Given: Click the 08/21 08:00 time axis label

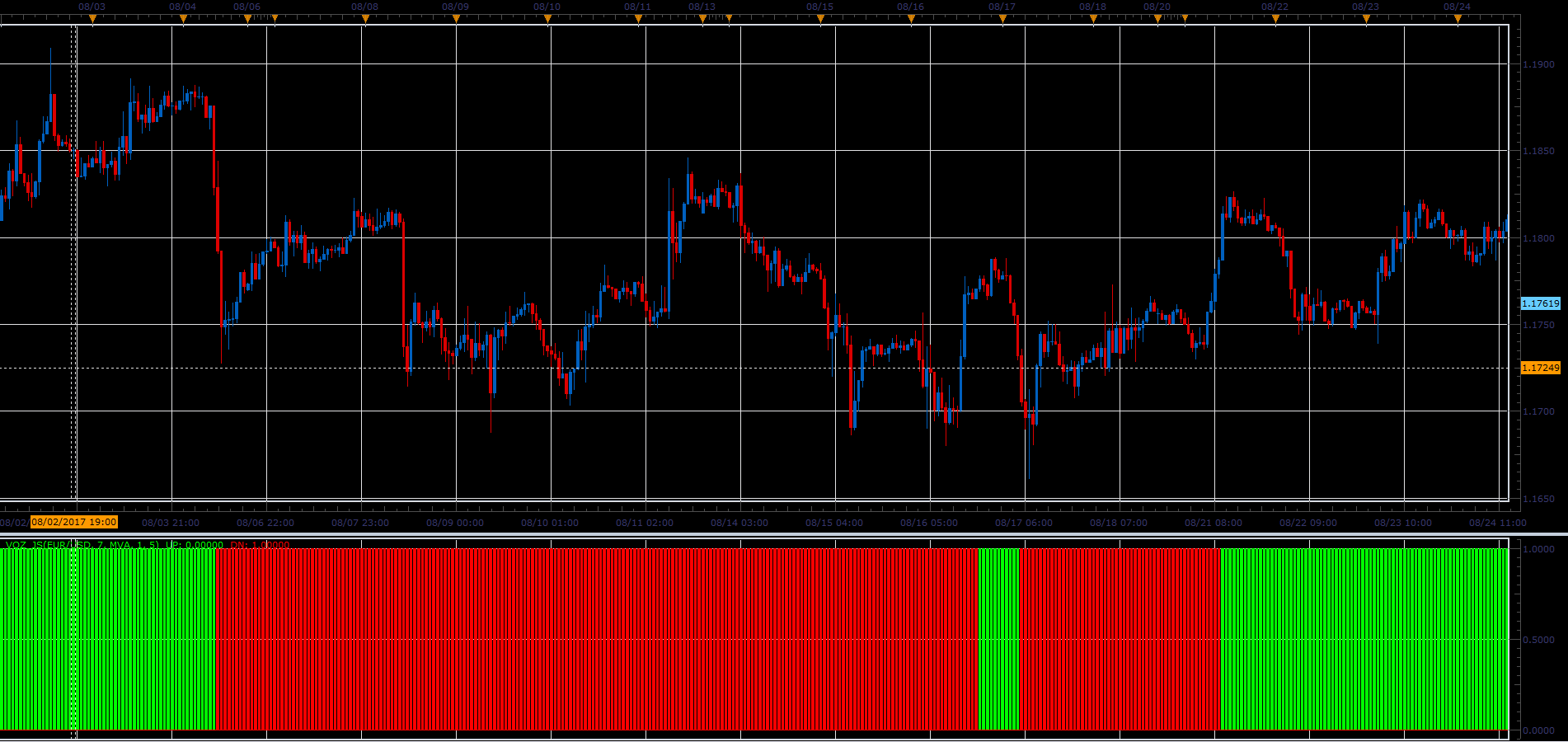Looking at the screenshot, I should [x=1214, y=523].
